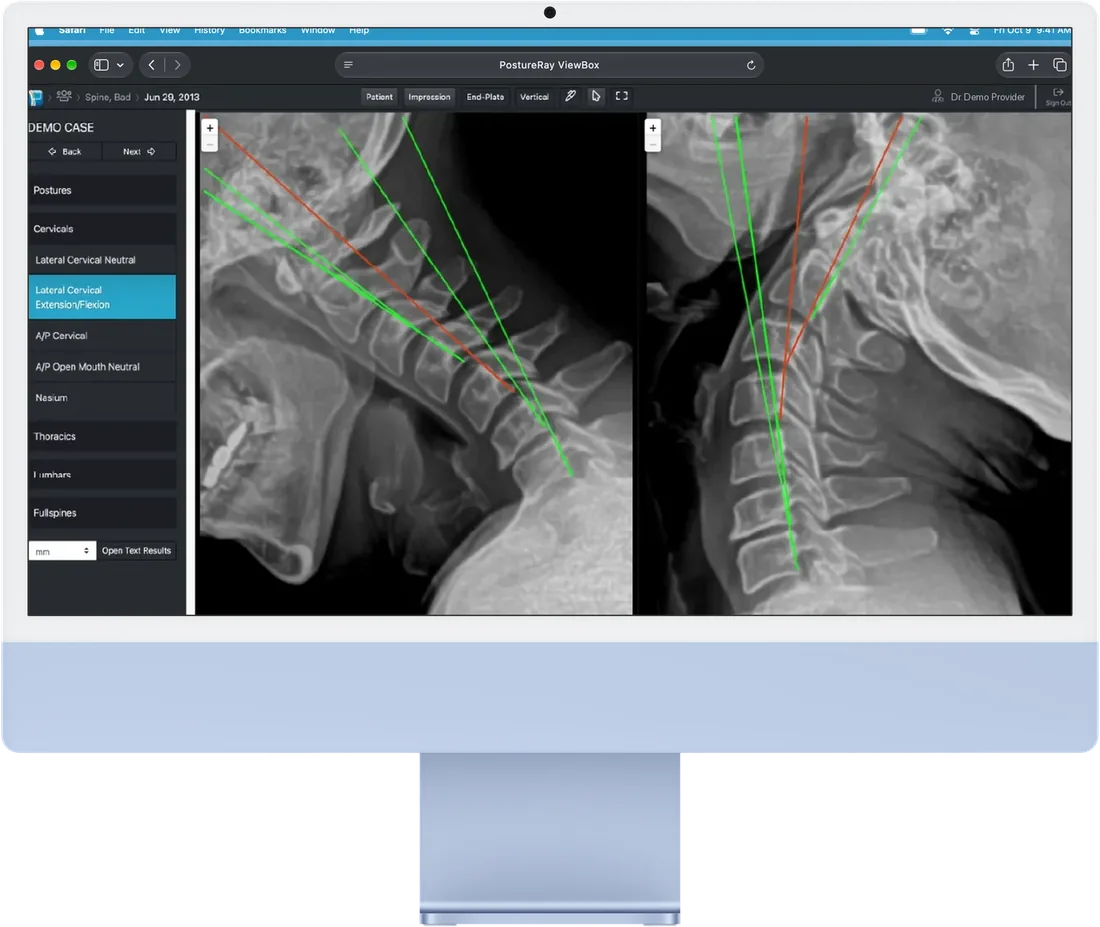The image size is (1100, 927).
Task: Expand the Thoracics section
Action: coord(102,436)
